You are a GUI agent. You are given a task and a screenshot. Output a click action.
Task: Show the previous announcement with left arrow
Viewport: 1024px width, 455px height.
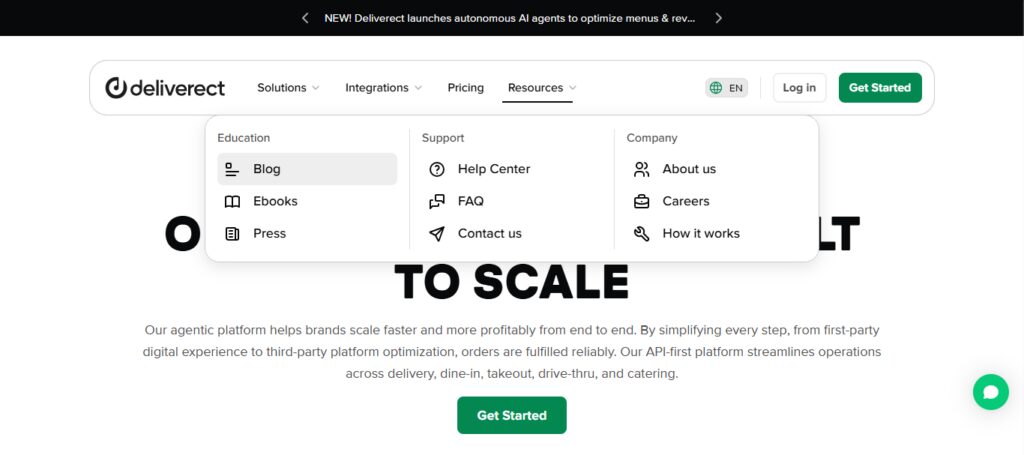[305, 18]
